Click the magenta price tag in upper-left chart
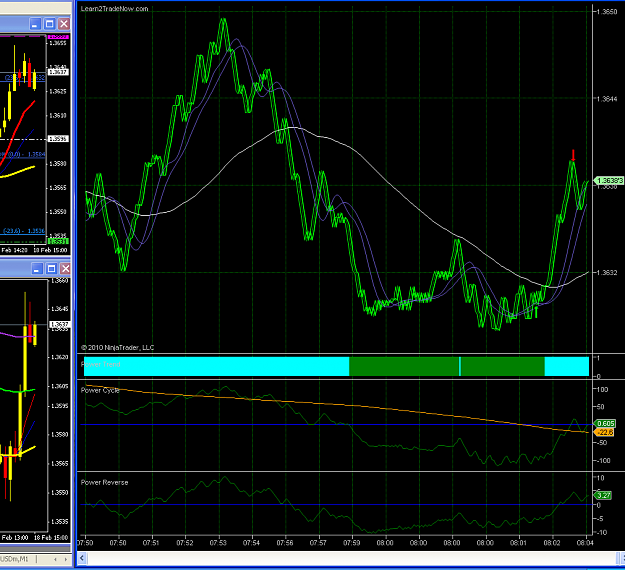625x570 pixels. click(x=58, y=37)
